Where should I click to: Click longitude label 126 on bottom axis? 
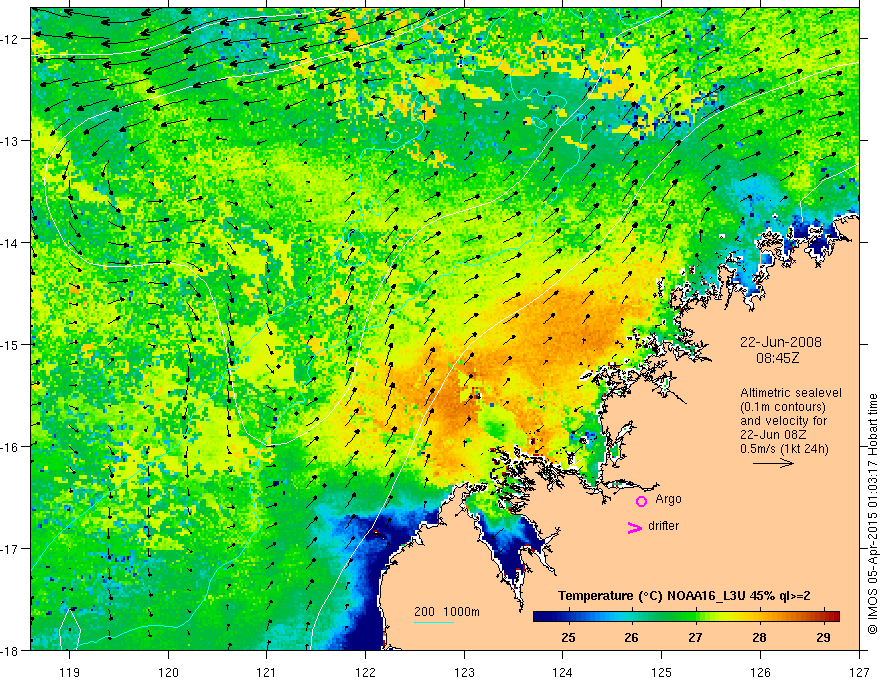coord(760,672)
